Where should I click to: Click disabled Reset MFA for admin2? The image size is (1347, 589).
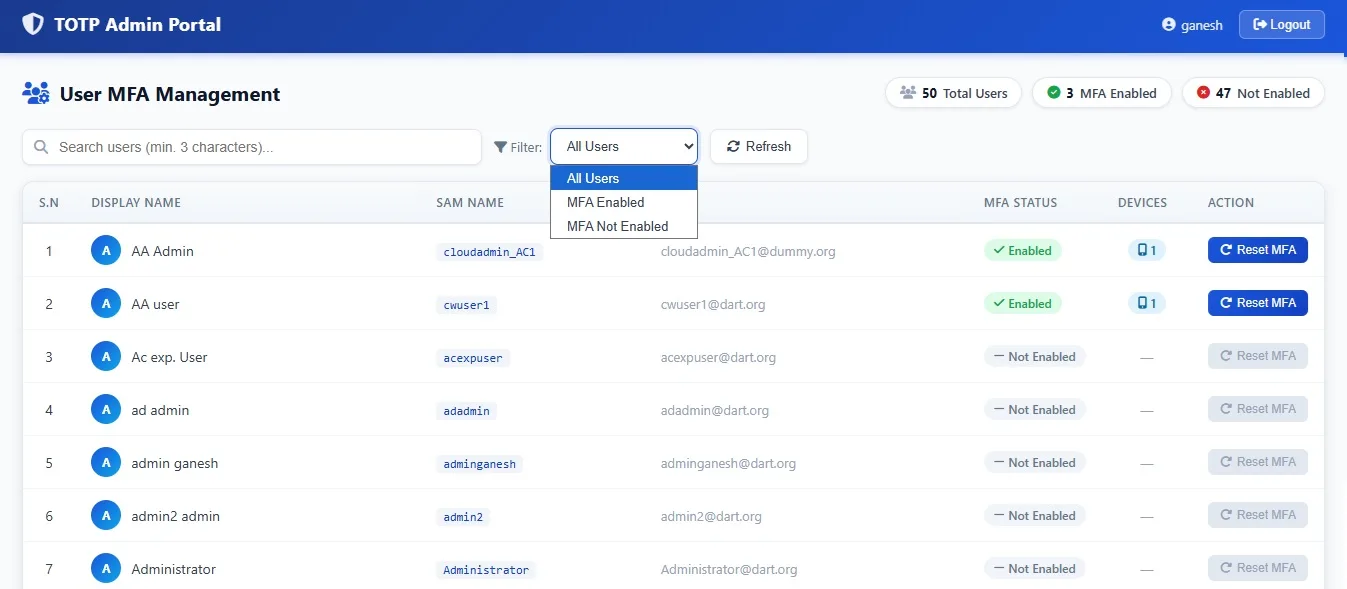click(1258, 515)
